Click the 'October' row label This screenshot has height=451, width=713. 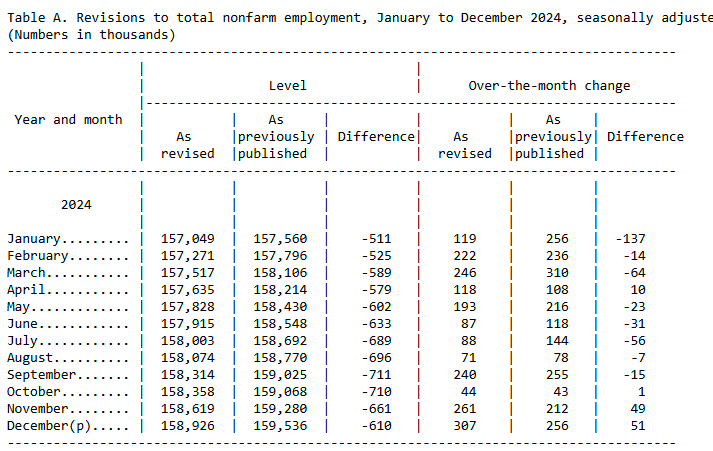click(x=68, y=392)
